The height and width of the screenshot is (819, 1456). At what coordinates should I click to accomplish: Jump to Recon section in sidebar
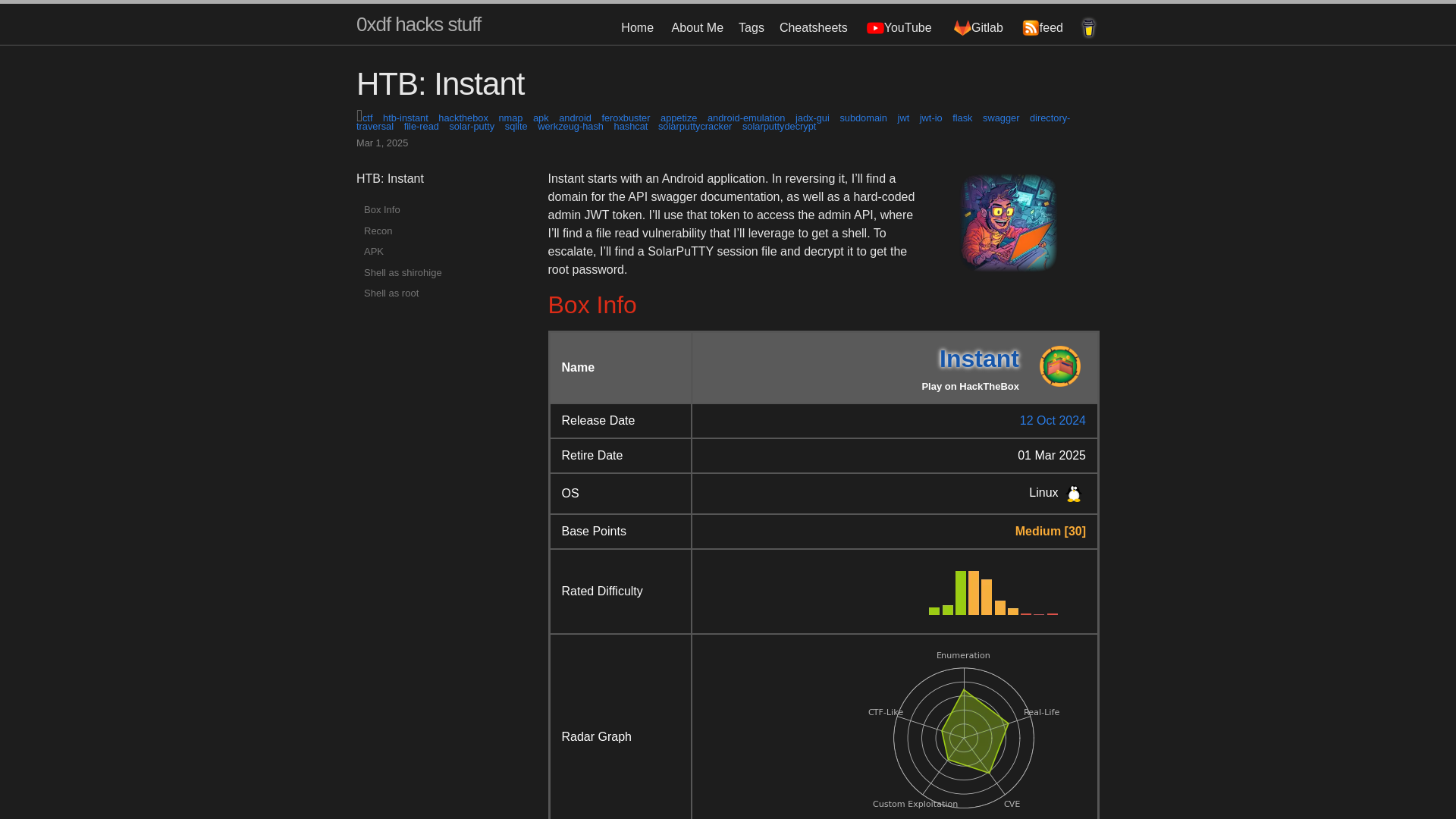click(378, 231)
